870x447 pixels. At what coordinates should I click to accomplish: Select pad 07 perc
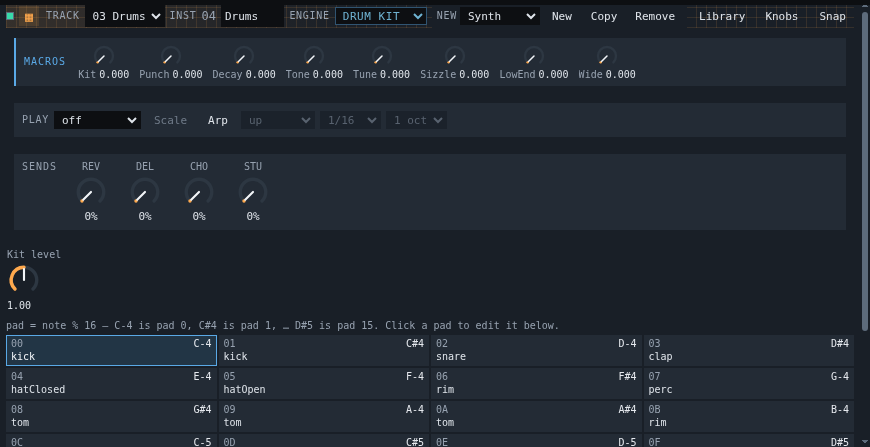coord(748,383)
